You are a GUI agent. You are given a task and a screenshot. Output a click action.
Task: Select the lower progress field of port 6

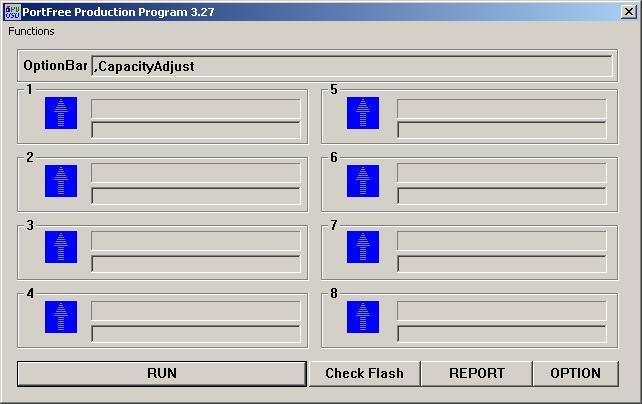point(502,196)
